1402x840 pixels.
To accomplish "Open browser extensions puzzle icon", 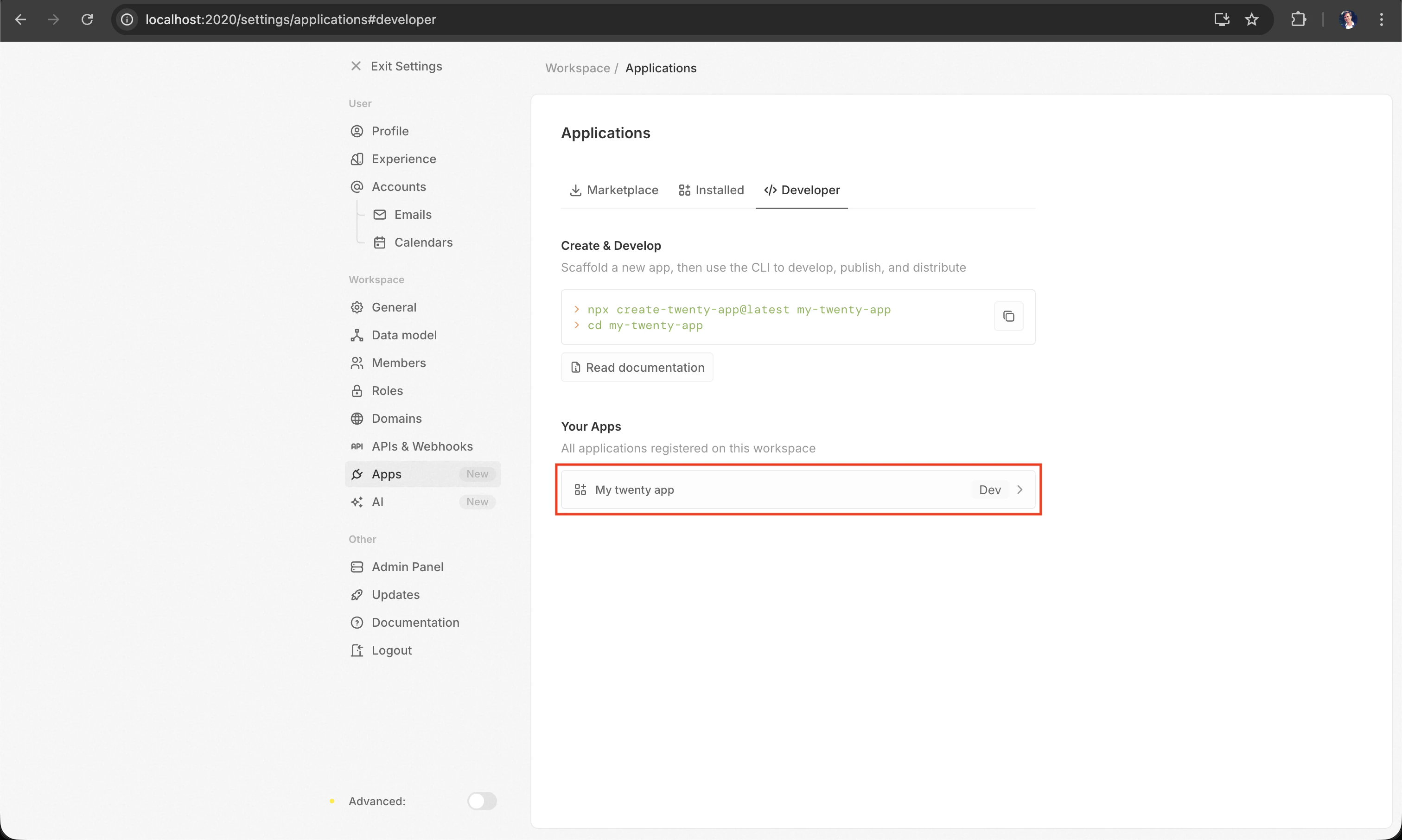I will click(1299, 20).
